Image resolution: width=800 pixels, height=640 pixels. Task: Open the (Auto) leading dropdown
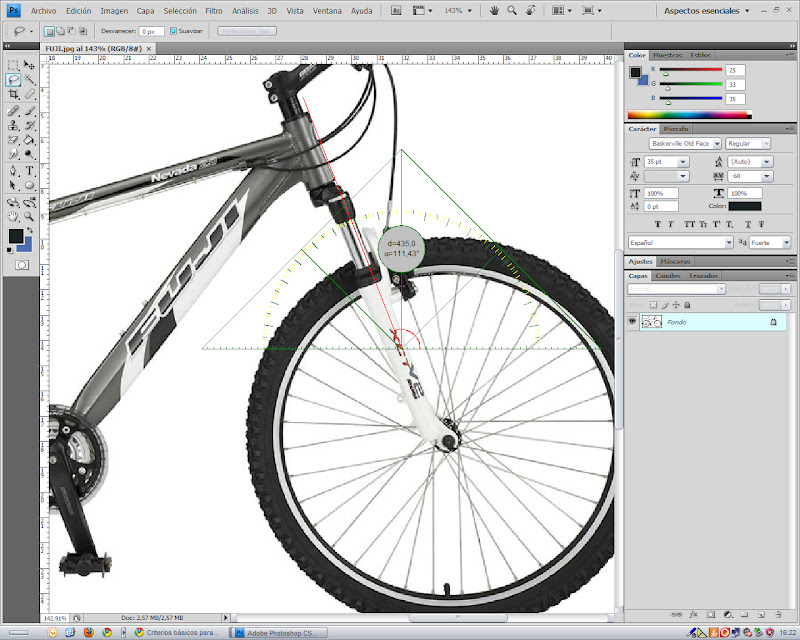pos(766,162)
